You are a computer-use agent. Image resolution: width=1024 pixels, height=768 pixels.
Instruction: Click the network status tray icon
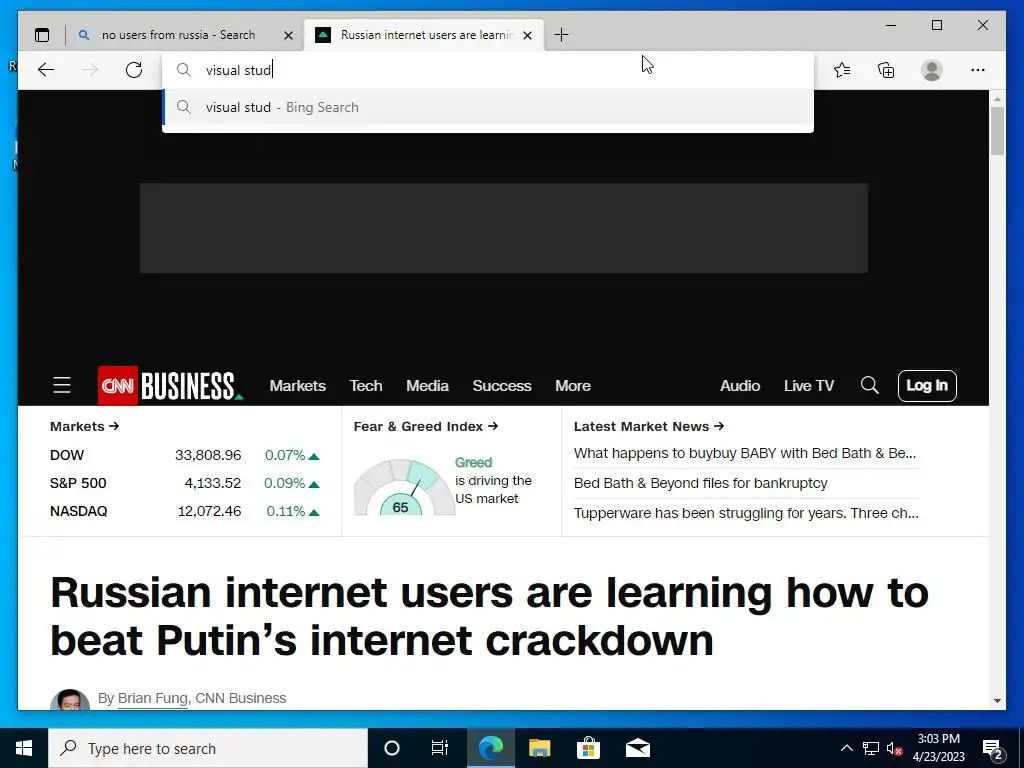pyautogui.click(x=871, y=748)
